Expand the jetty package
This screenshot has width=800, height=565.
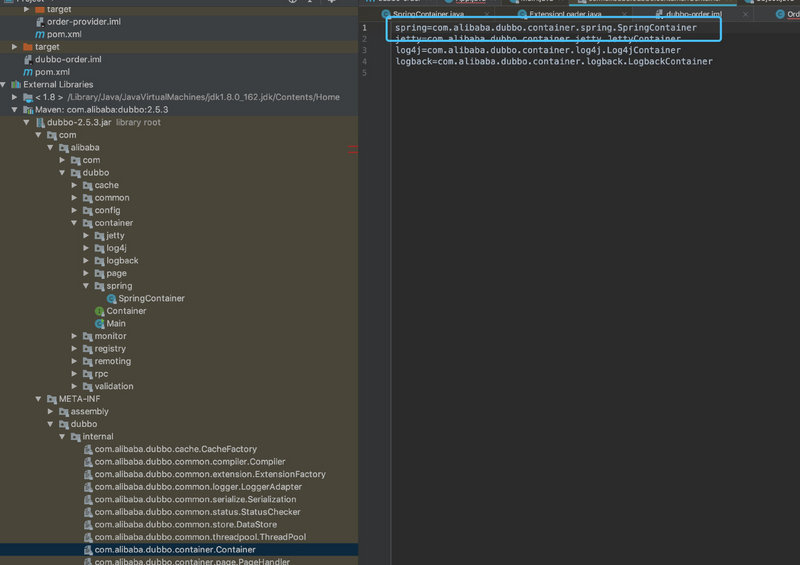click(86, 236)
